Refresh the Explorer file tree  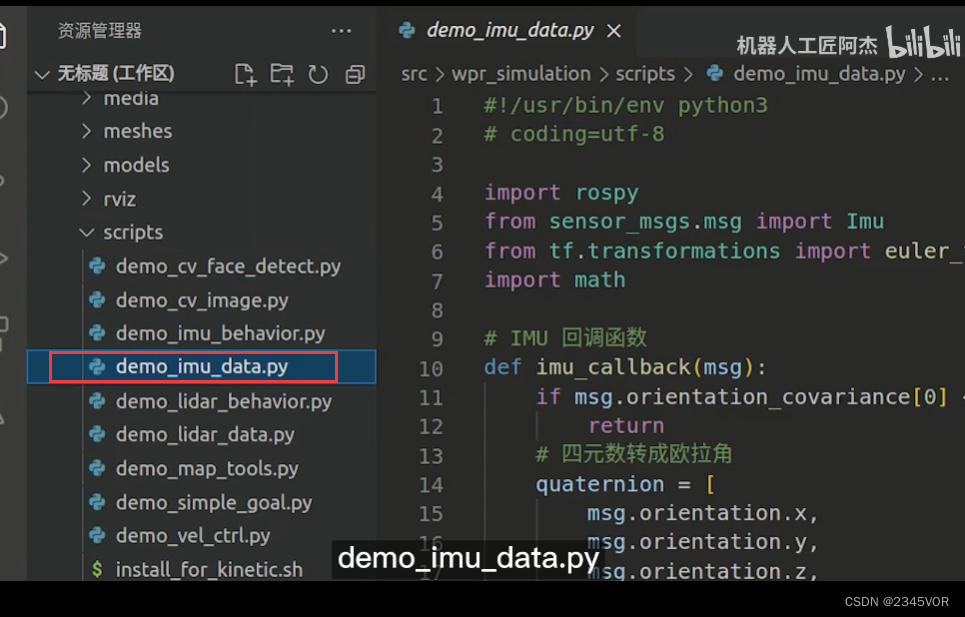pyautogui.click(x=317, y=73)
